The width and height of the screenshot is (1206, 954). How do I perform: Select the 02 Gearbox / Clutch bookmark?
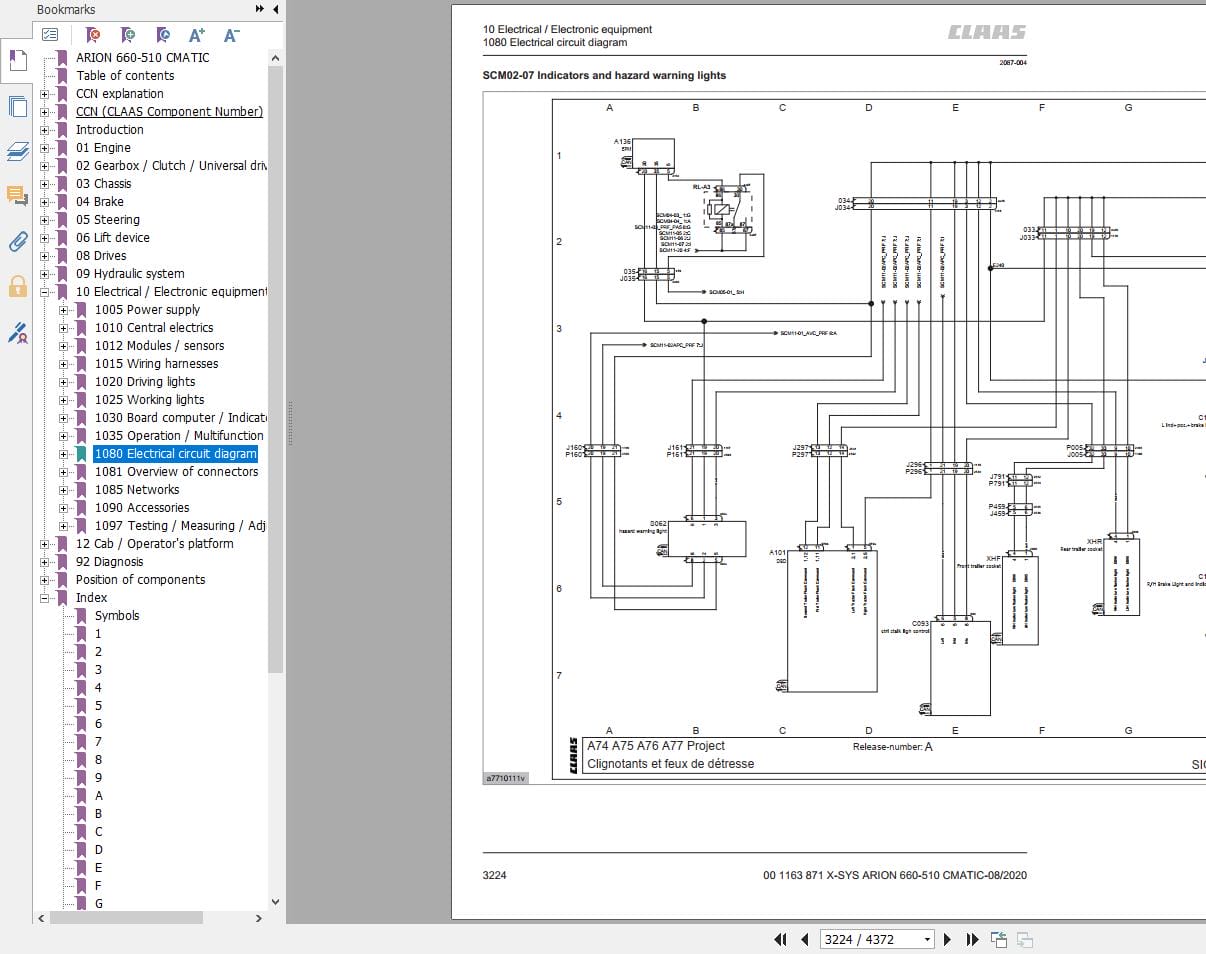171,165
